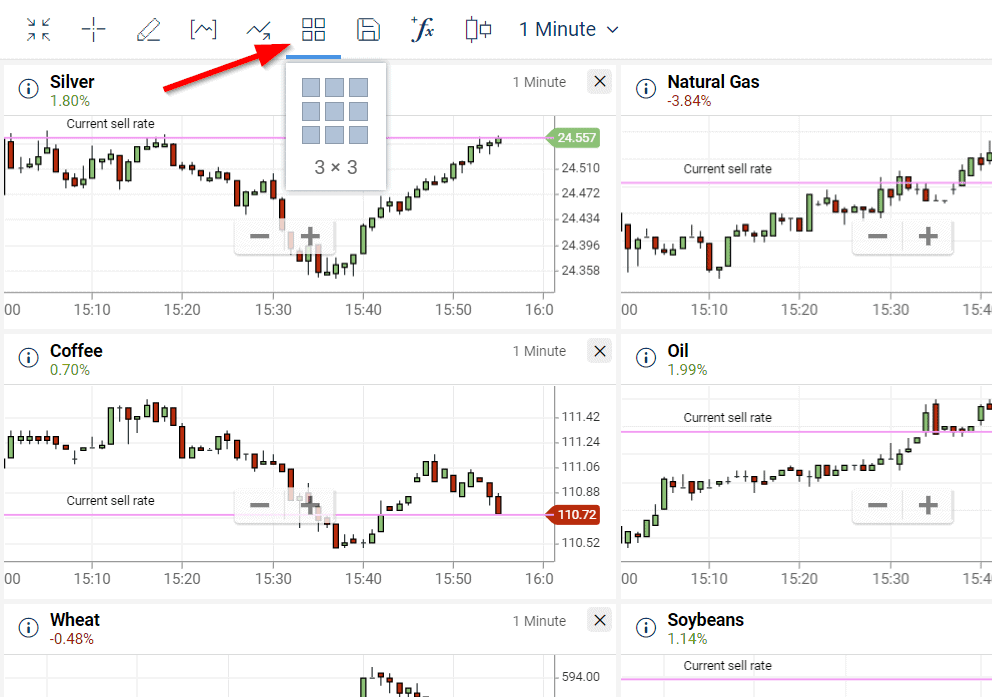Click the collapse chart arrows icon

[39, 30]
